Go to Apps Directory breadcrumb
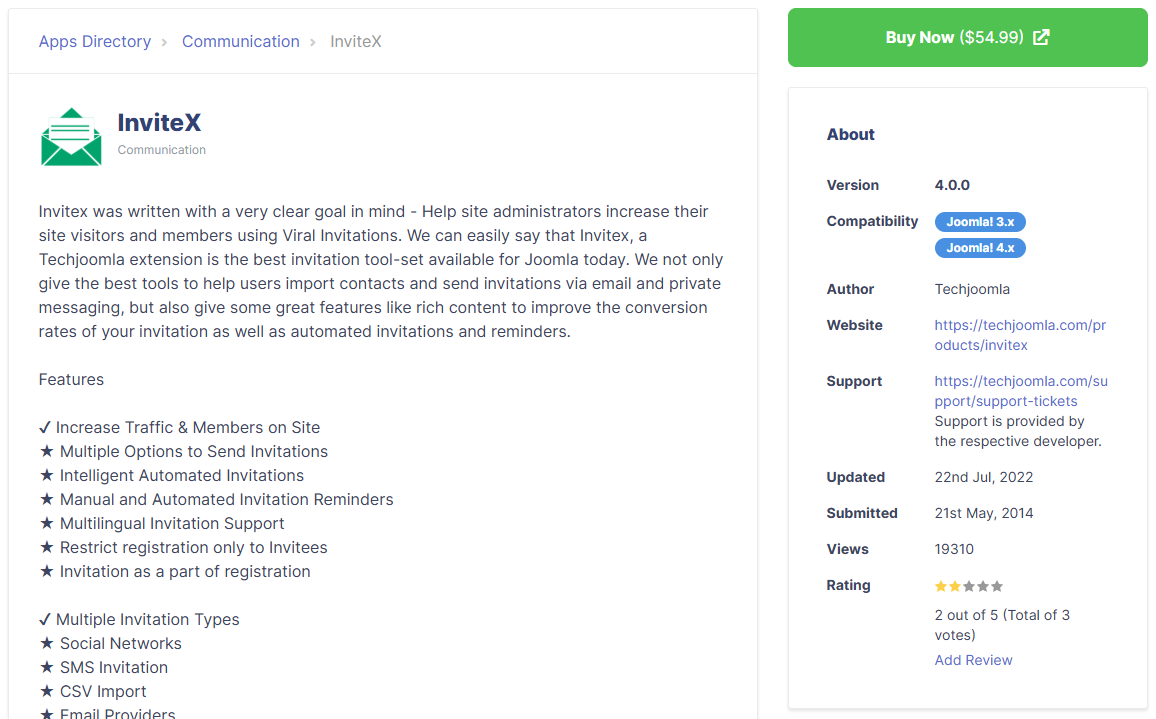The width and height of the screenshot is (1156, 719). 95,42
